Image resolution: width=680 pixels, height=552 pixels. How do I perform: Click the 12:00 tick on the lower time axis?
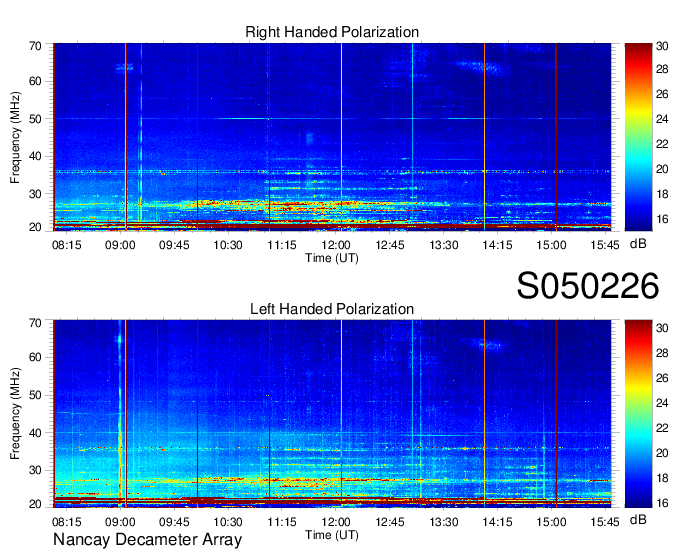pyautogui.click(x=336, y=522)
